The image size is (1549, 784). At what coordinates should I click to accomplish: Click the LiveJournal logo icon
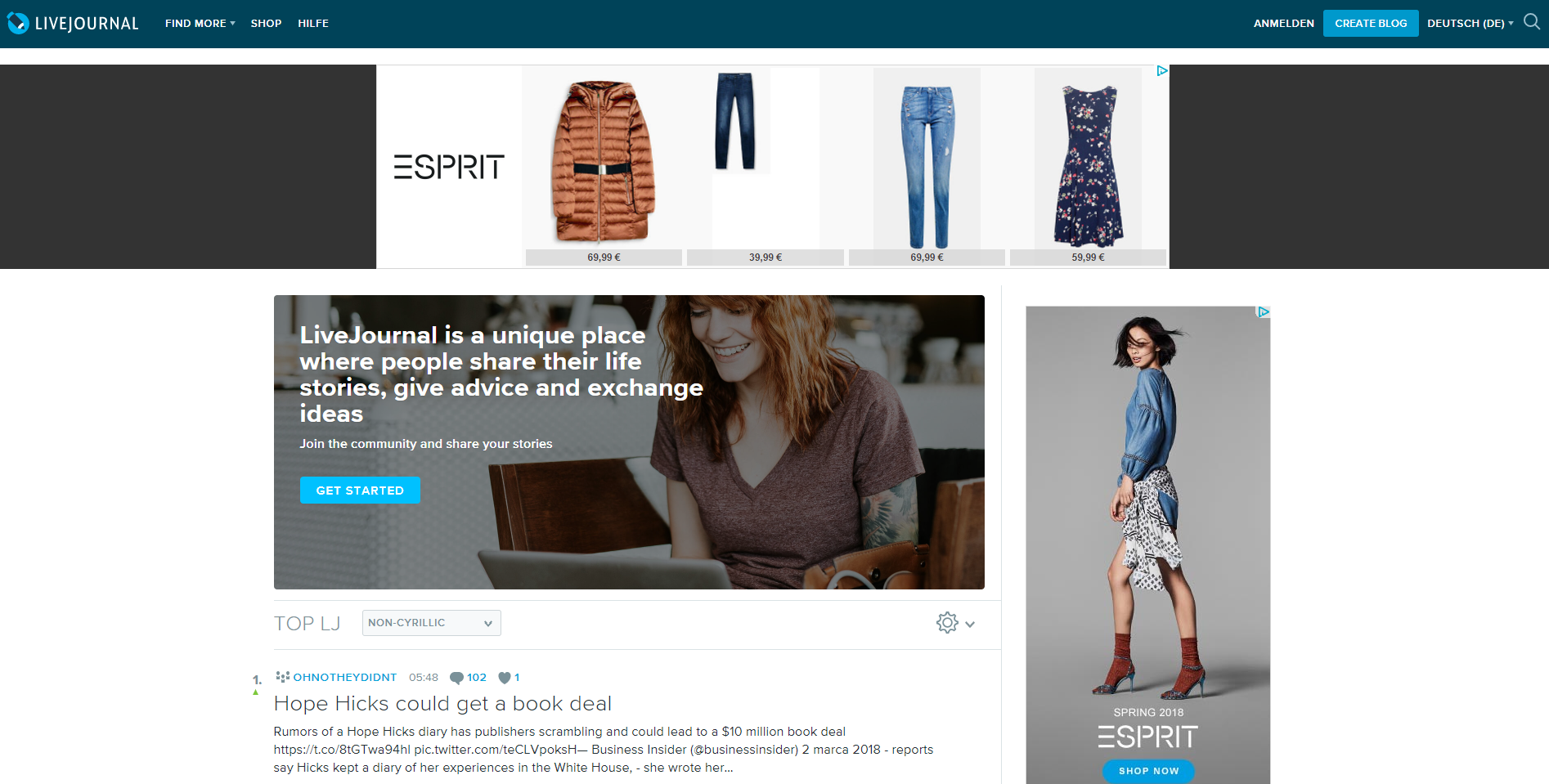pyautogui.click(x=18, y=24)
